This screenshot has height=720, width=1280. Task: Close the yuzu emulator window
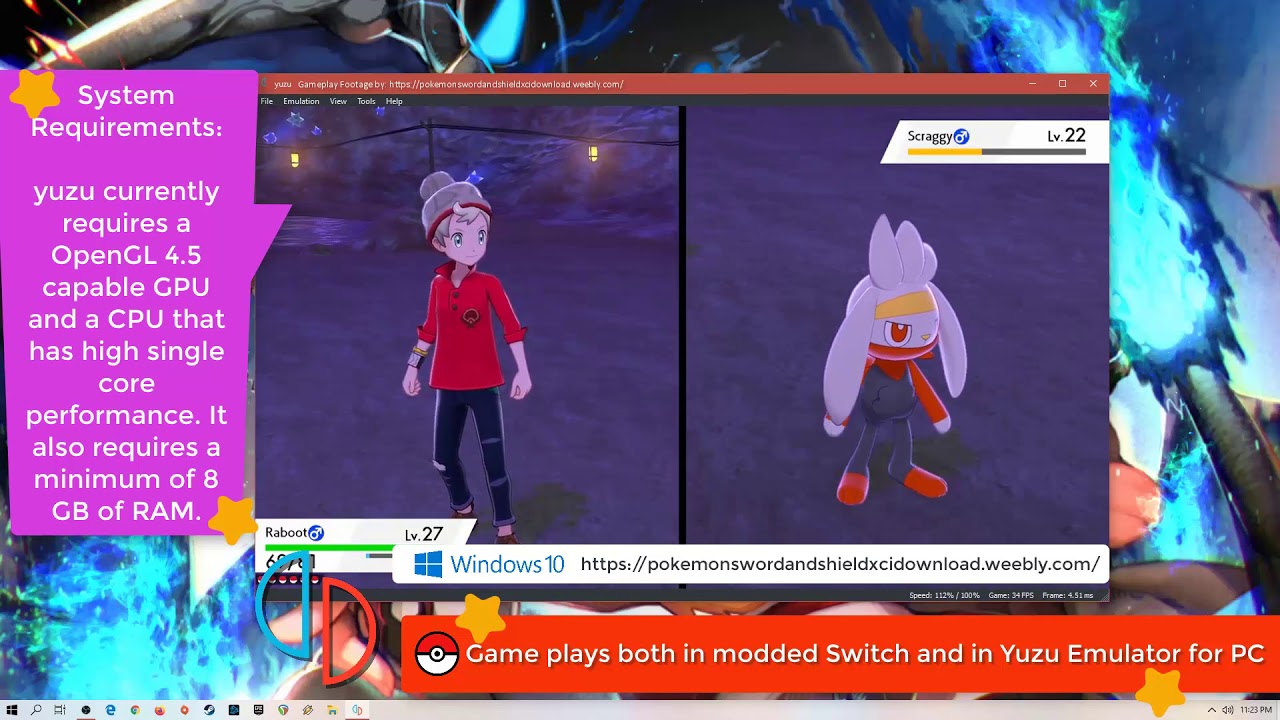pyautogui.click(x=1093, y=84)
